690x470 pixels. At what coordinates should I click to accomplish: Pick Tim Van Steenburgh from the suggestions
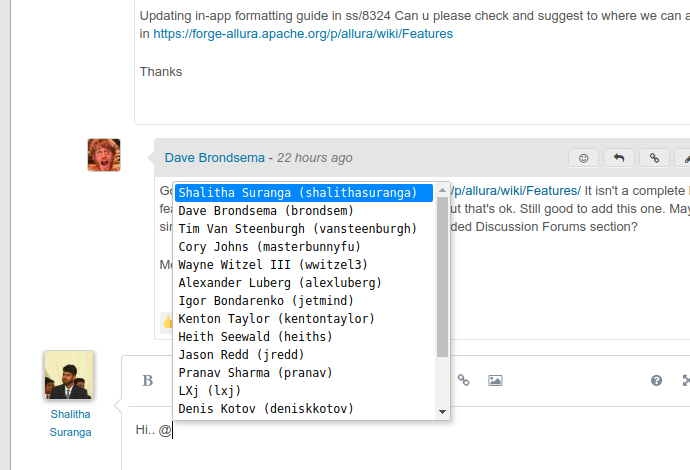click(297, 229)
